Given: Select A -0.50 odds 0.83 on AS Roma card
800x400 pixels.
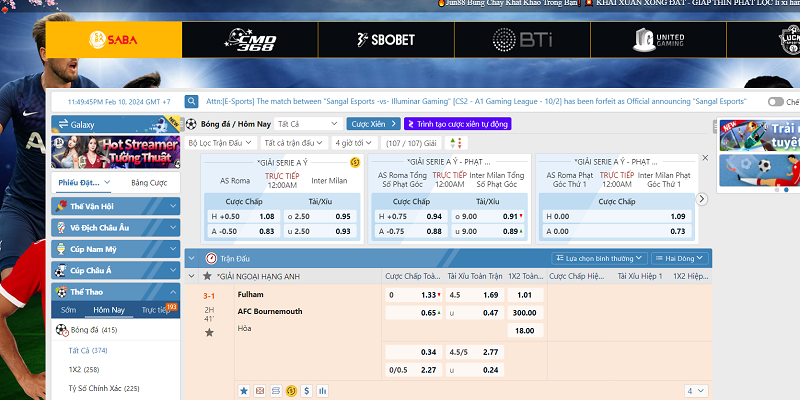Looking at the screenshot, I should tap(243, 231).
